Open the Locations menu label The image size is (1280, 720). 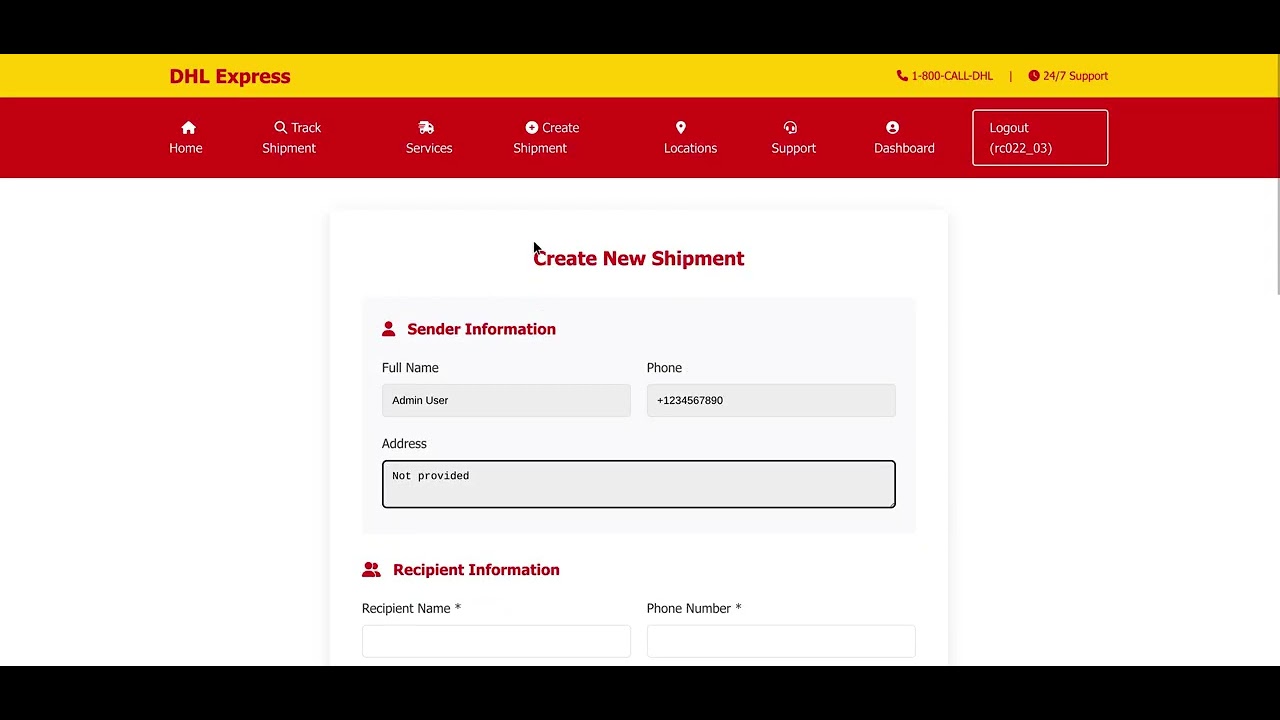point(691,148)
